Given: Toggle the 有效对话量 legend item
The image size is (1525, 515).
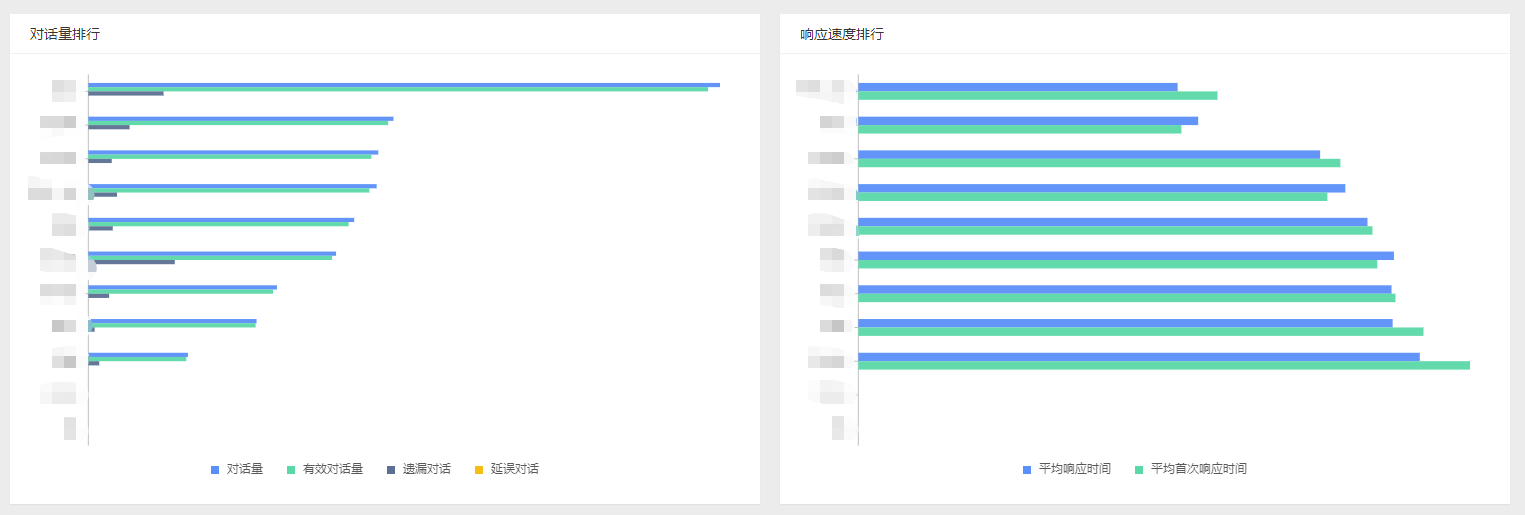Looking at the screenshot, I should (325, 469).
